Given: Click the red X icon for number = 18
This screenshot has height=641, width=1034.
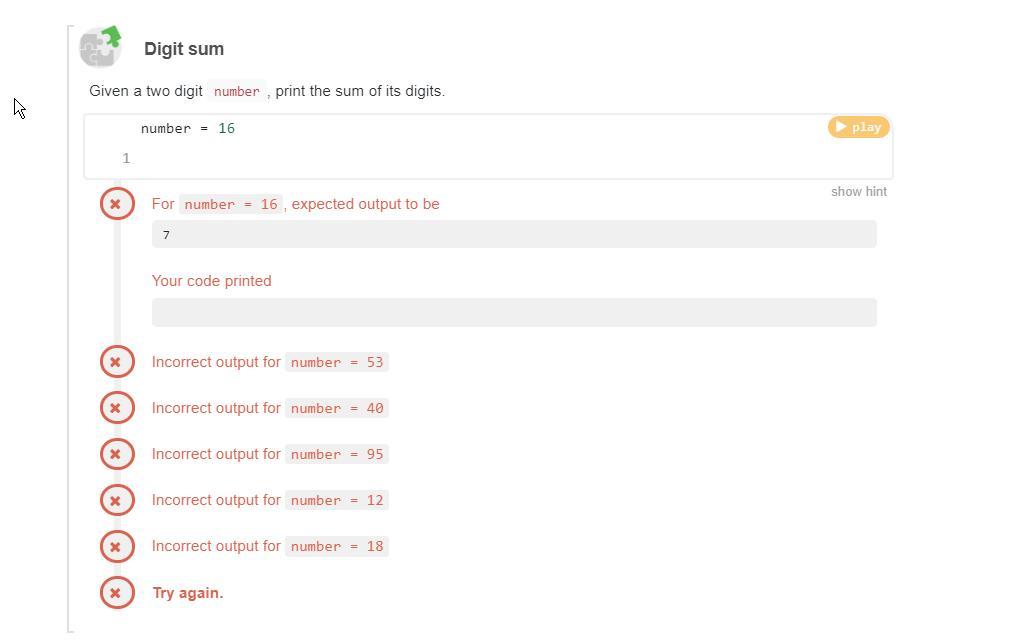Looking at the screenshot, I should [x=117, y=547].
